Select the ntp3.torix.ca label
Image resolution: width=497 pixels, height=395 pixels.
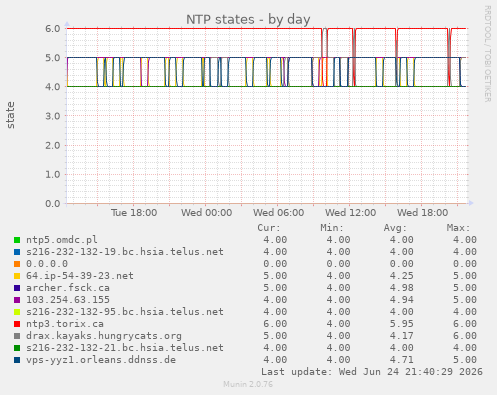point(65,324)
